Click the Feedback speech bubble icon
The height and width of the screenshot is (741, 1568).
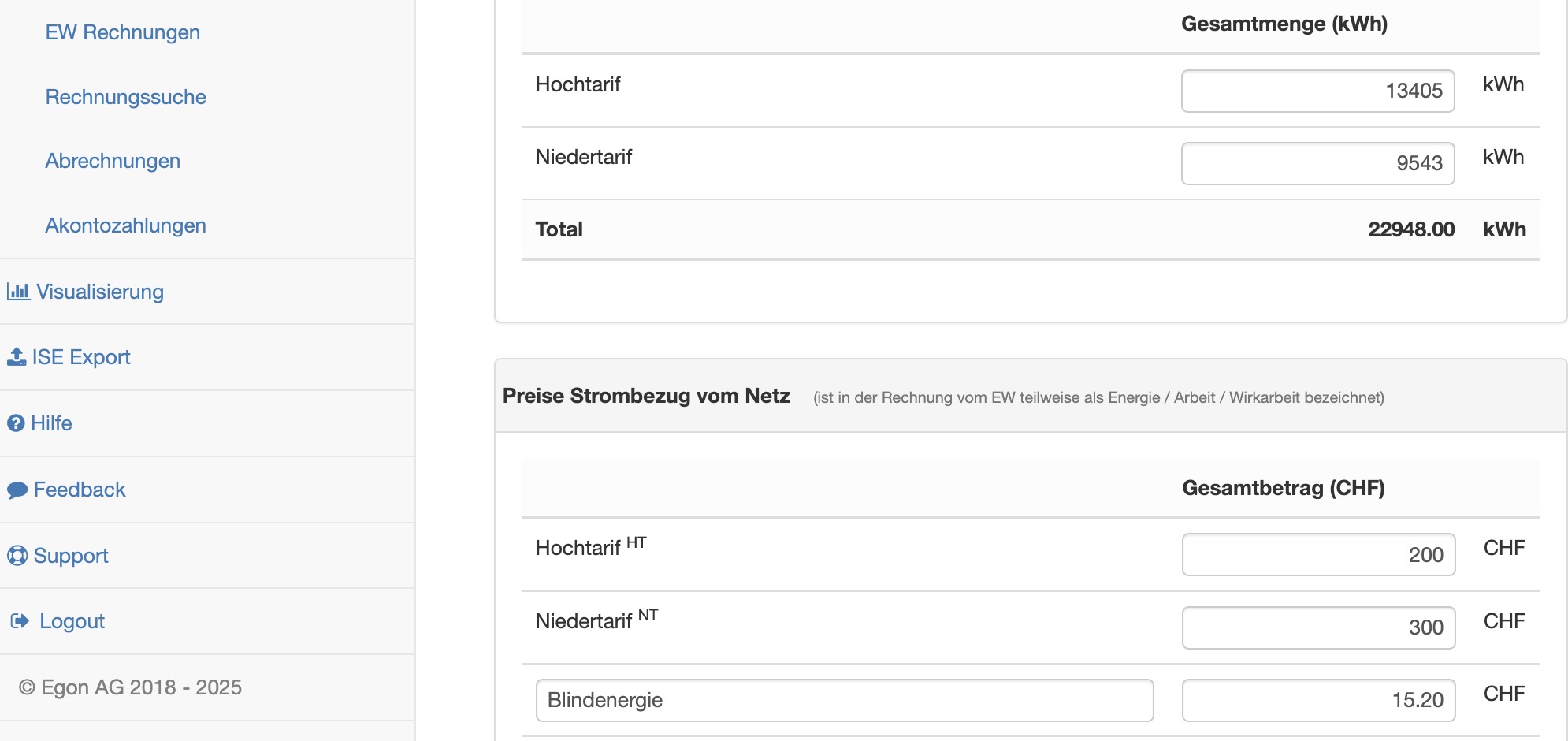click(x=17, y=490)
